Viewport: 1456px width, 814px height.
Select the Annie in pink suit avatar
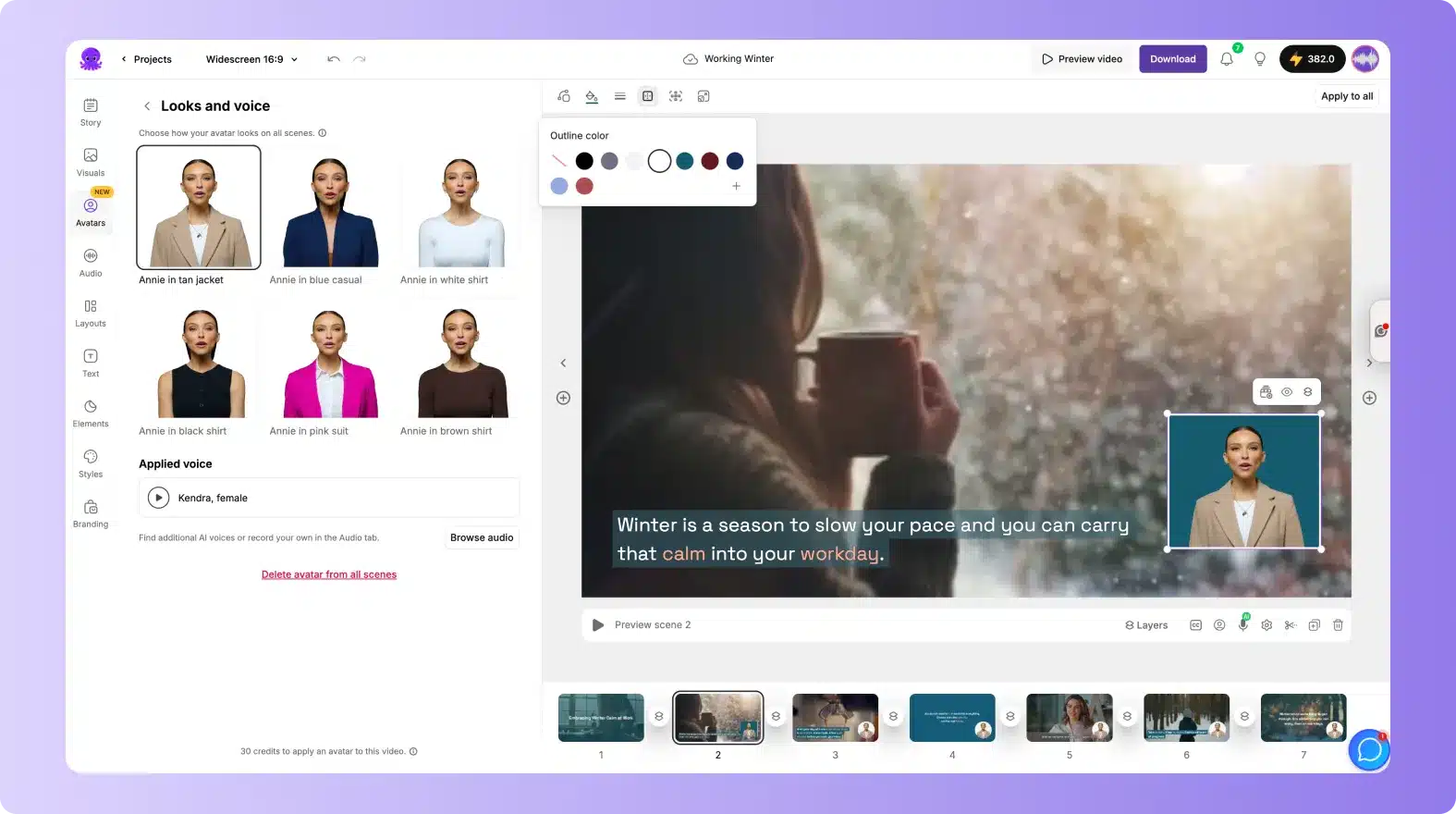pyautogui.click(x=329, y=364)
